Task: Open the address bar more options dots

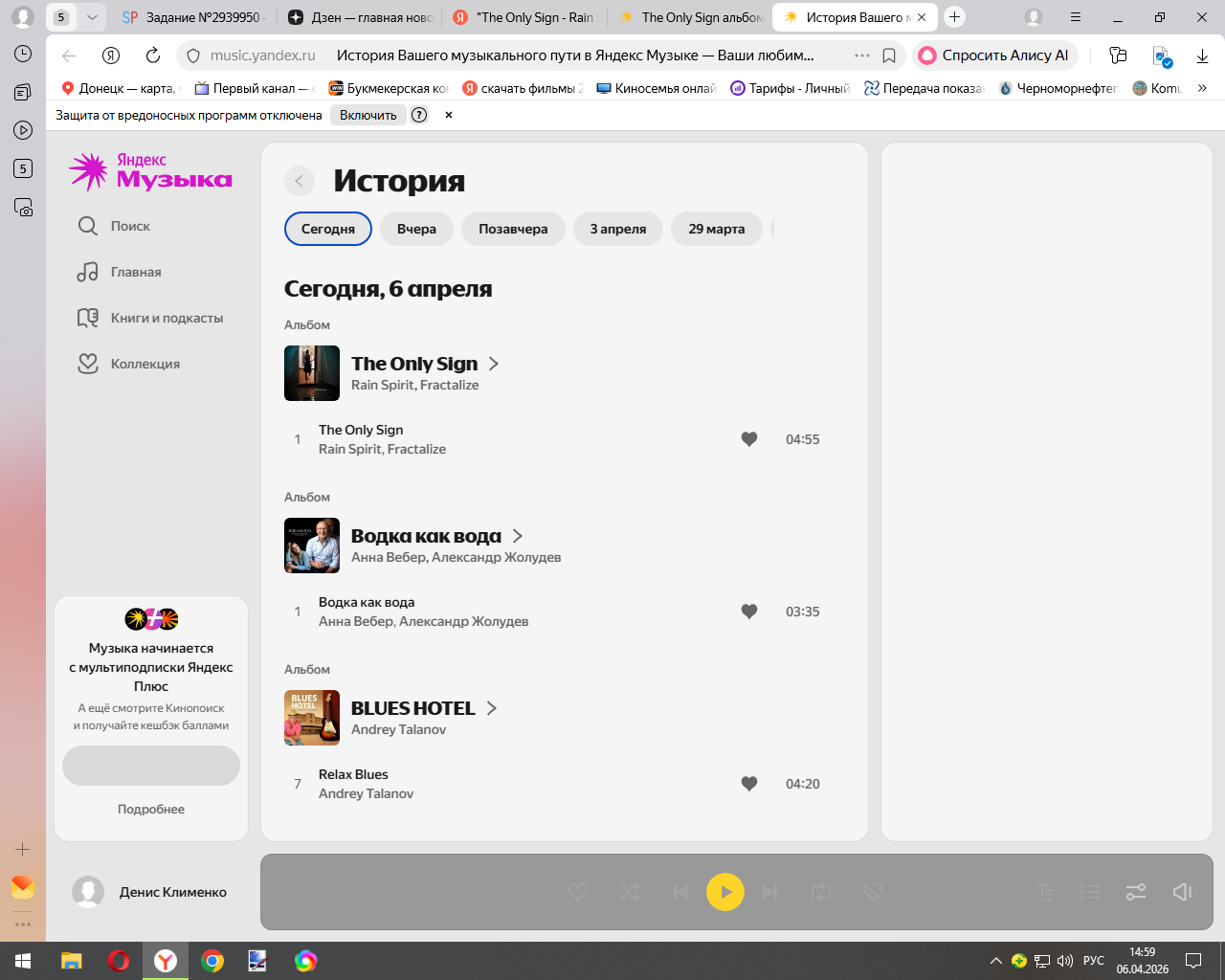Action: point(862,56)
